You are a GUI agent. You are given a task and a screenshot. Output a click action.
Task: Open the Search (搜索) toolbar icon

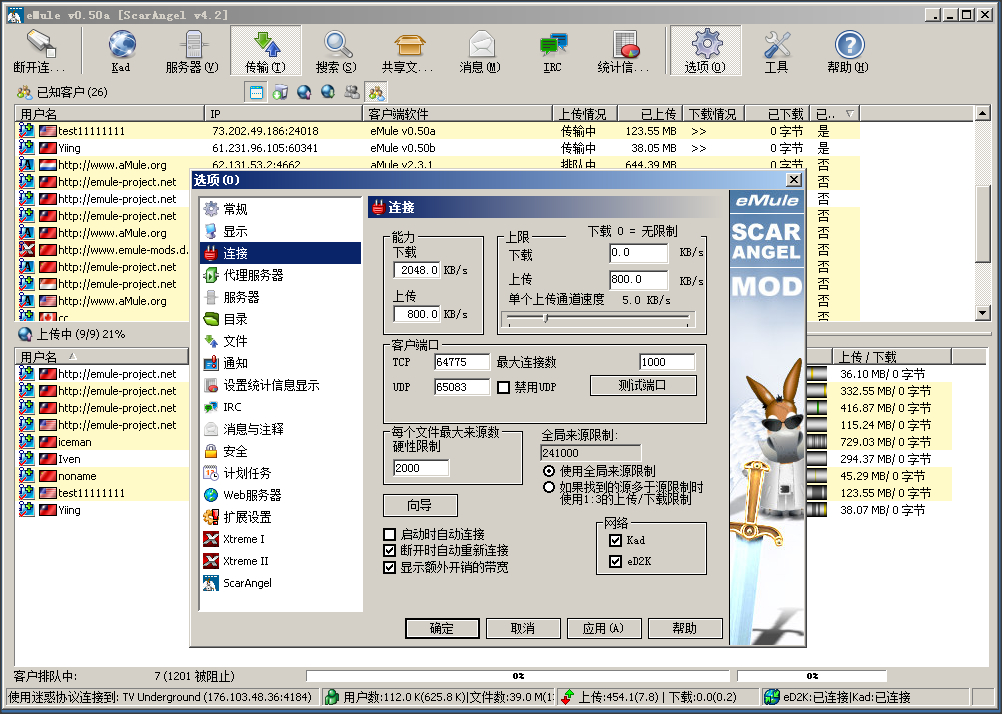point(336,51)
